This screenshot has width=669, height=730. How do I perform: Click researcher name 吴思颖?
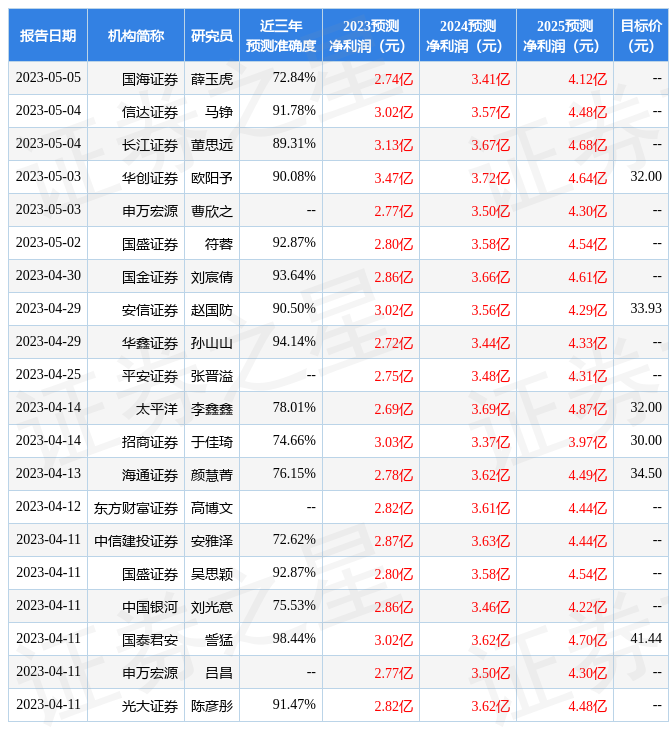click(212, 574)
